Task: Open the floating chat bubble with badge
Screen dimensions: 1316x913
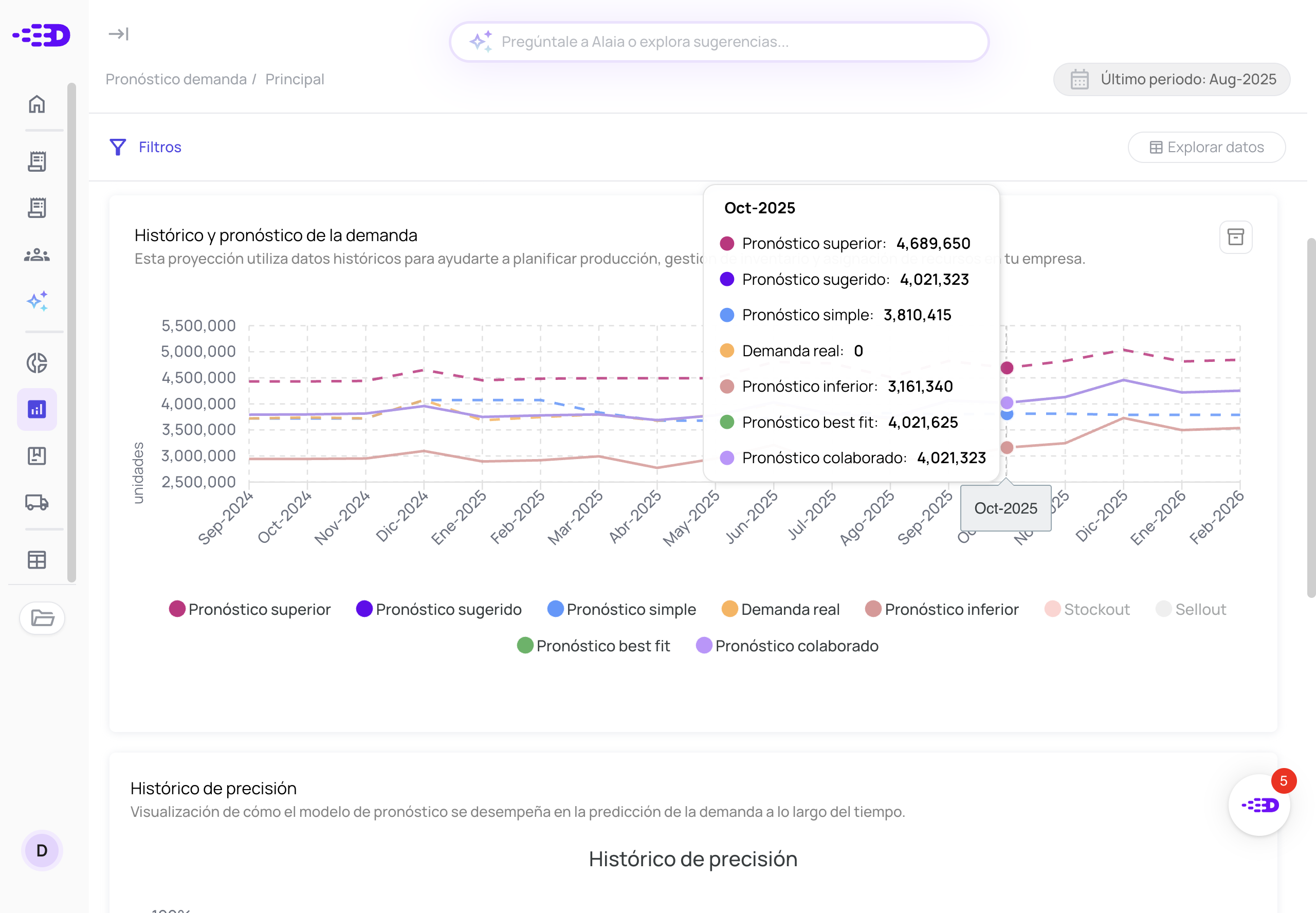Action: click(1259, 805)
